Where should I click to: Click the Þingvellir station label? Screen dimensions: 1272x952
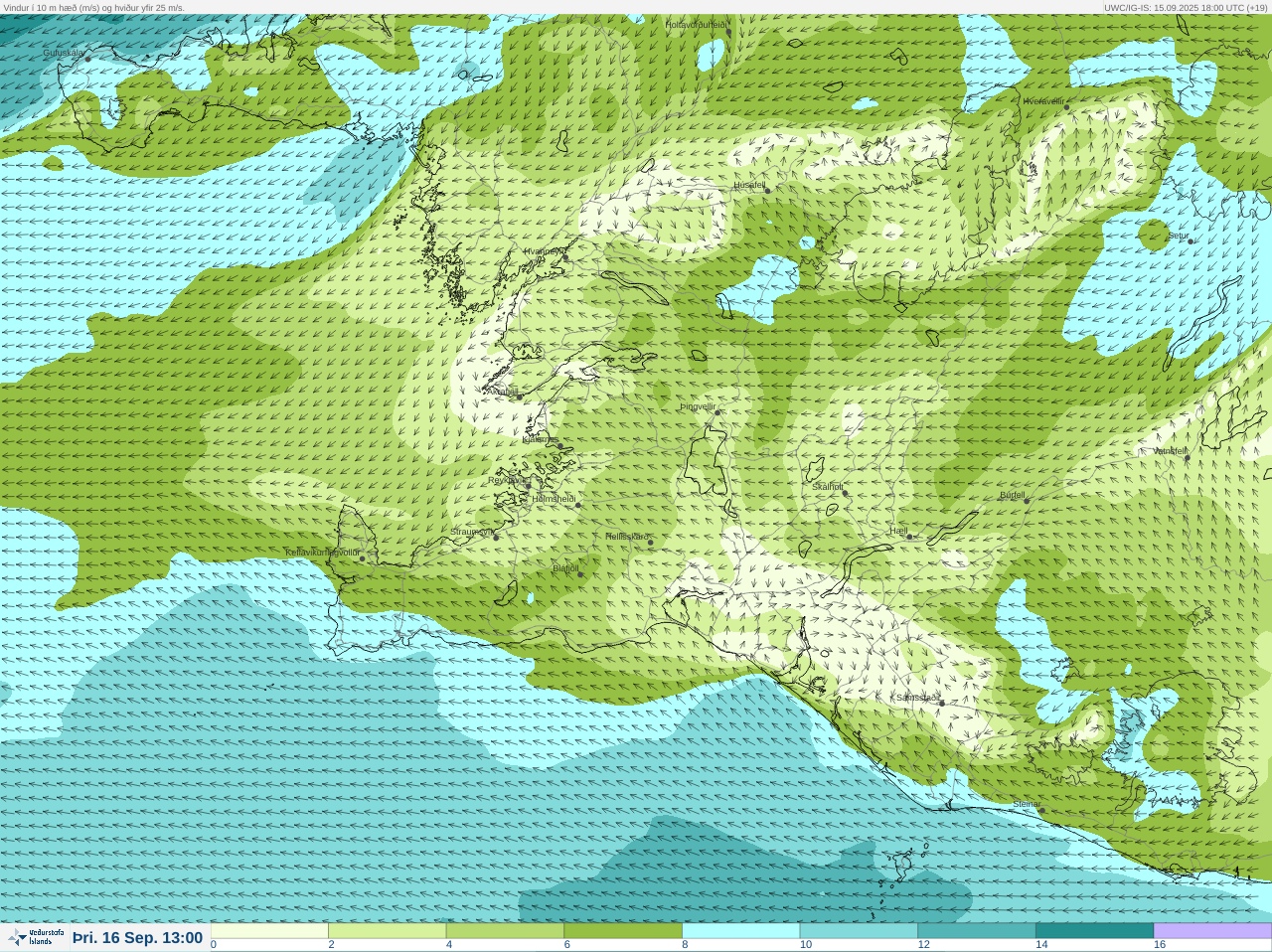pos(698,406)
